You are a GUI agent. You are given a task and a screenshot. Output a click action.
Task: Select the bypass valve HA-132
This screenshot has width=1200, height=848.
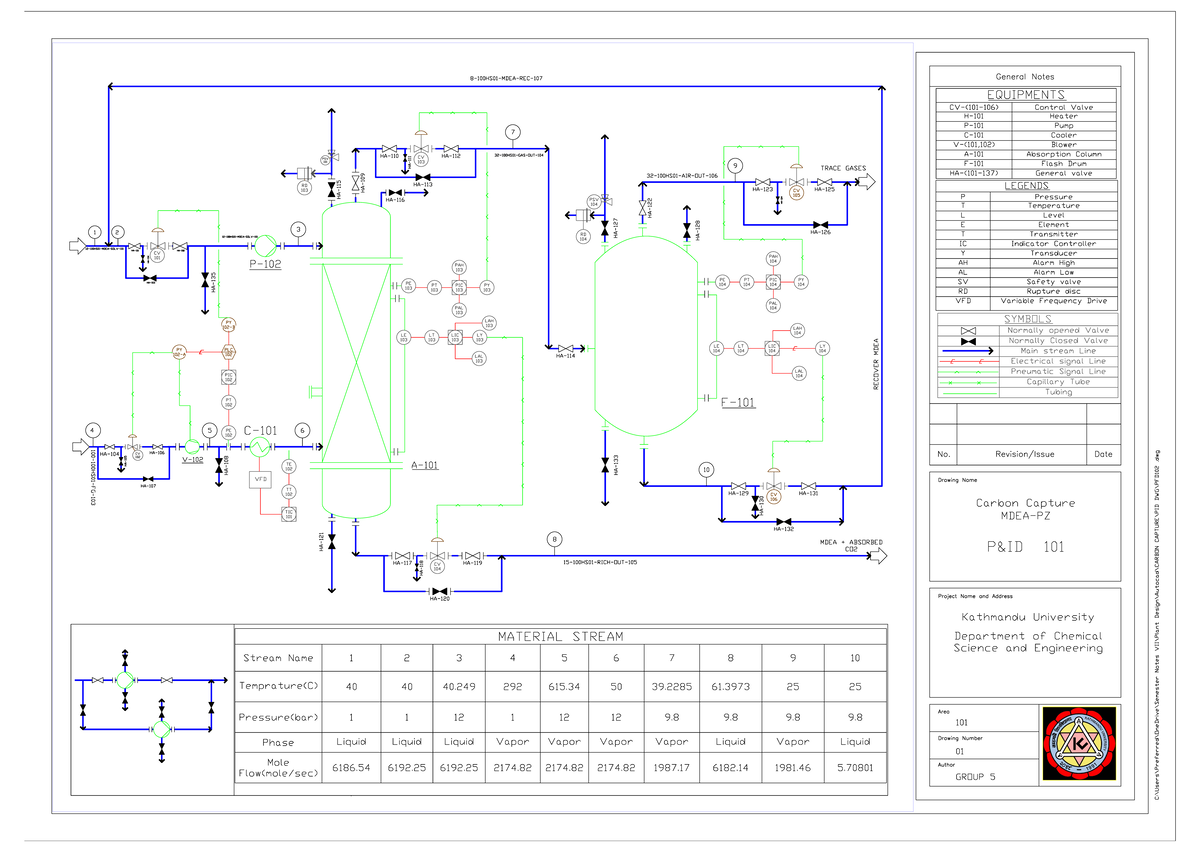pyautogui.click(x=782, y=521)
